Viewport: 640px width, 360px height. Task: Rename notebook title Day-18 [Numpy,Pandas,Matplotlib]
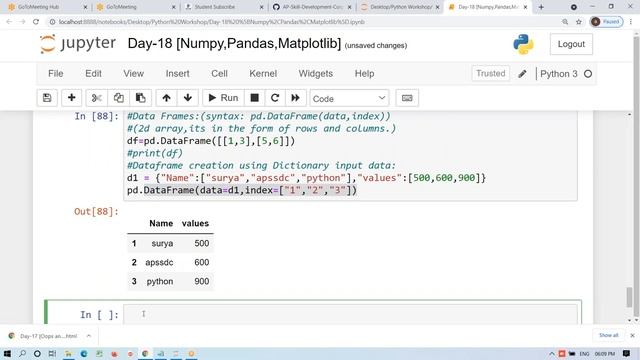(x=234, y=43)
